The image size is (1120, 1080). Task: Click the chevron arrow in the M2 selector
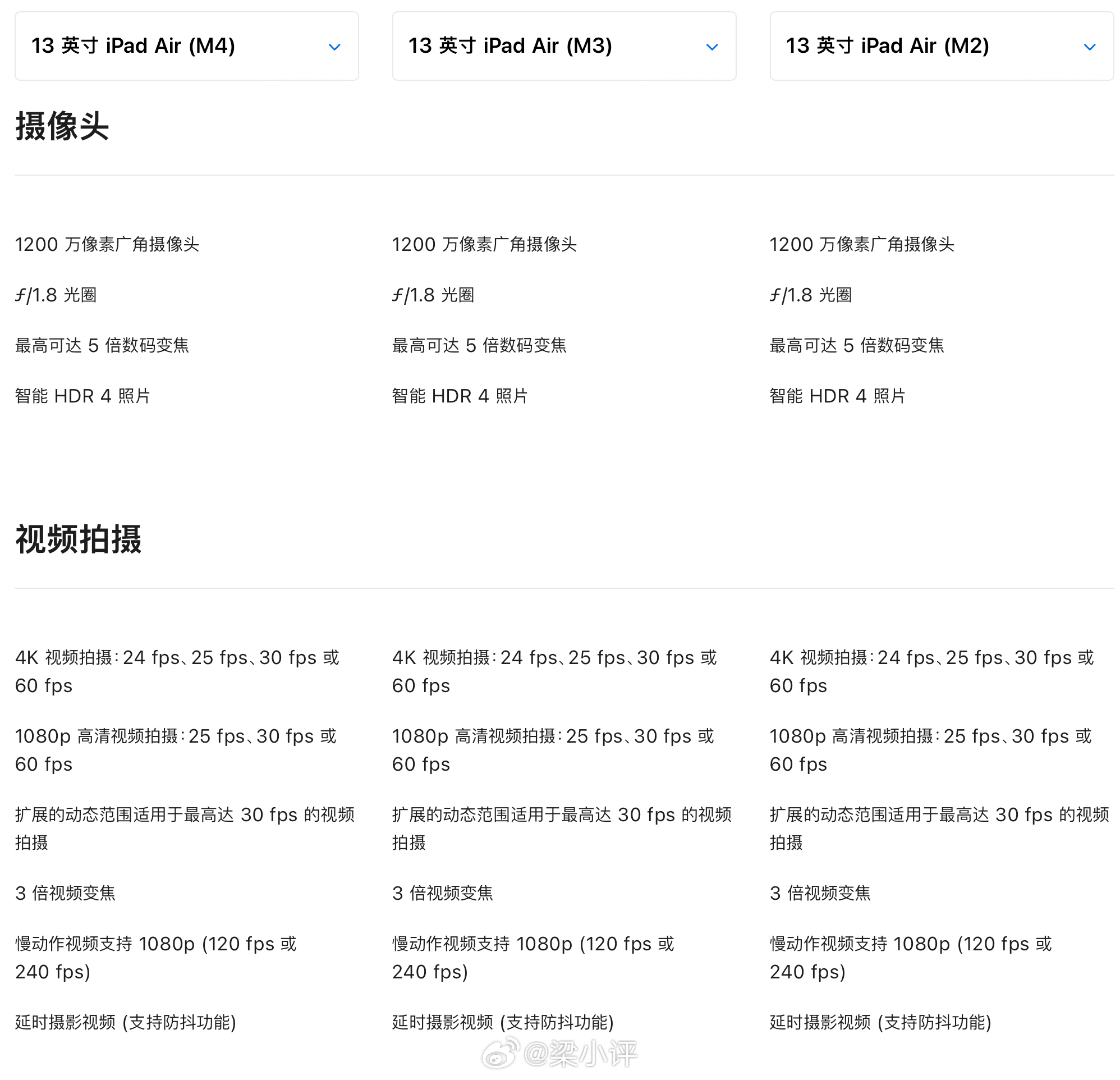(x=1089, y=47)
